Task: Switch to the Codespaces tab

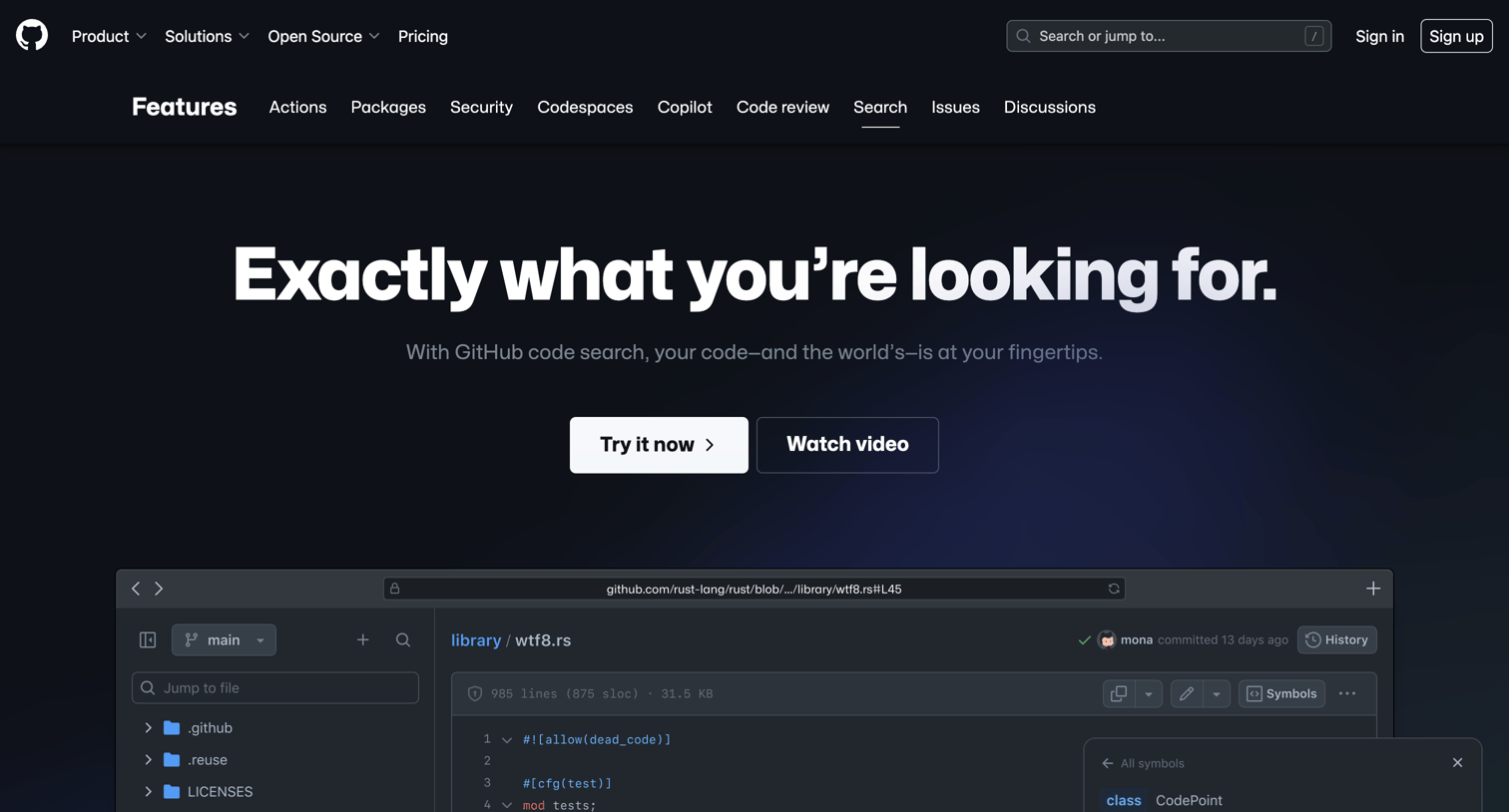Action: pyautogui.click(x=585, y=107)
